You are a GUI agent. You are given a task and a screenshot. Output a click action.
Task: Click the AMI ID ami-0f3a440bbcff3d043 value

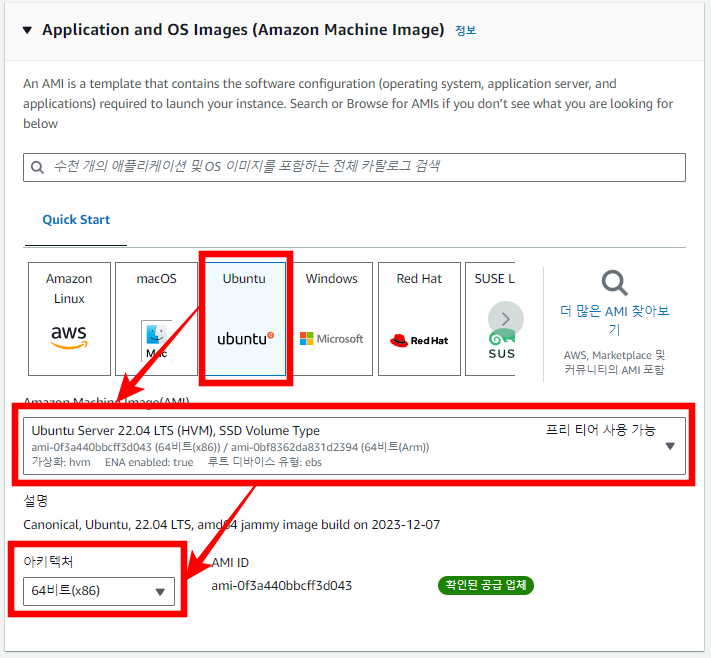(x=282, y=585)
